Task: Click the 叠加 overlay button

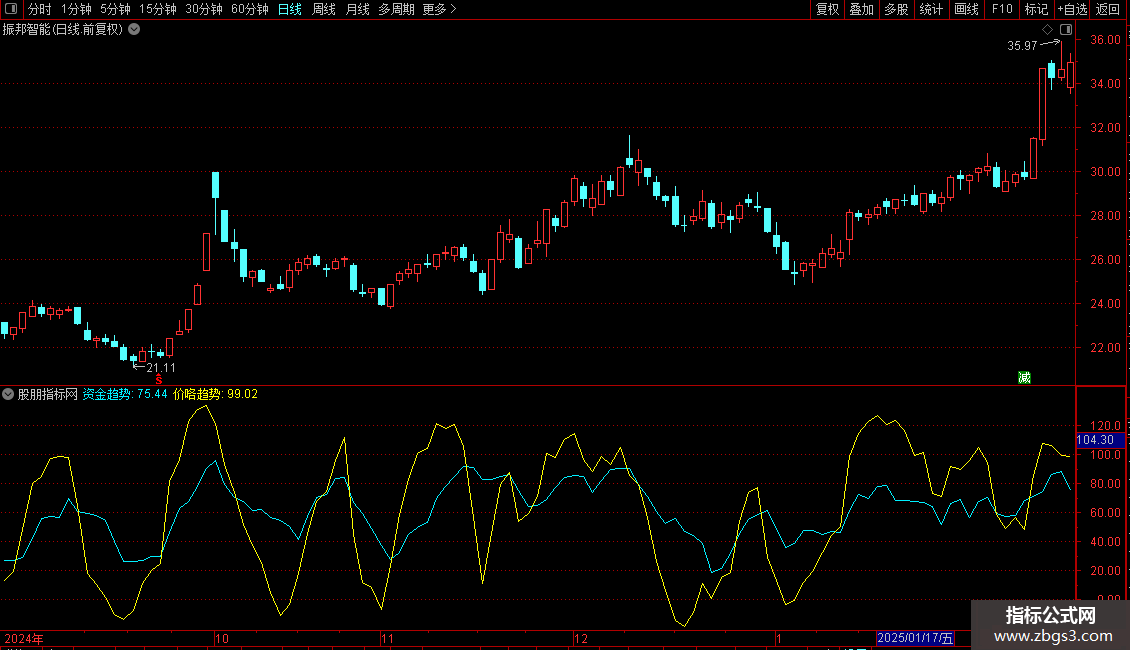Action: coord(861,9)
